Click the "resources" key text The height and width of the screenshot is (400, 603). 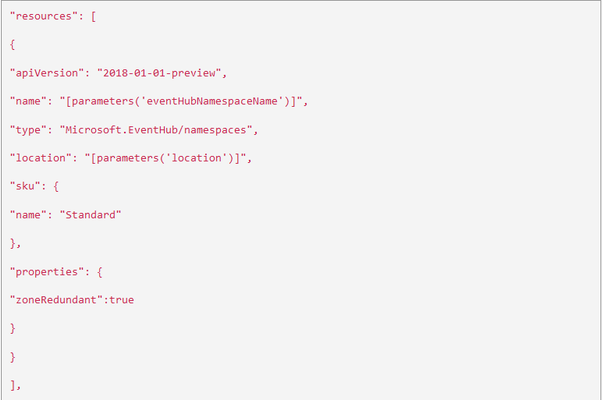43,16
